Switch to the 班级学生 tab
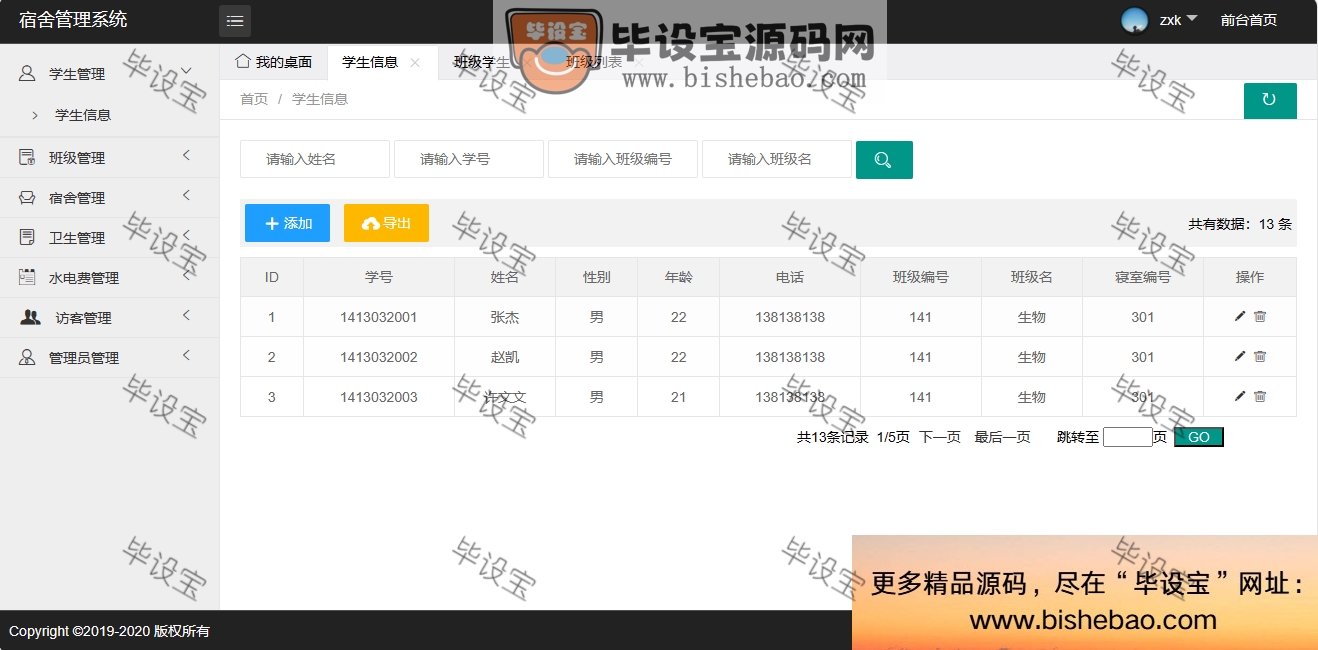 pyautogui.click(x=481, y=62)
